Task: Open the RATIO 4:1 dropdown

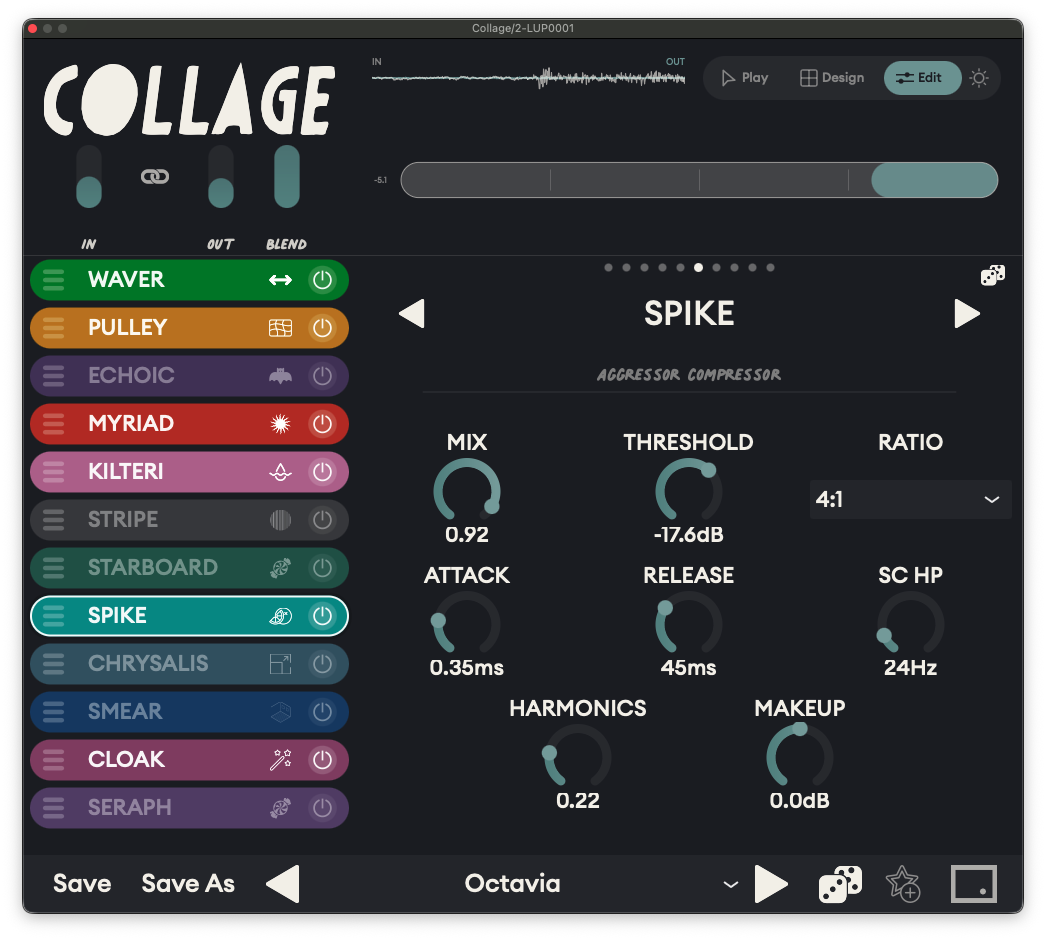Action: [910, 499]
